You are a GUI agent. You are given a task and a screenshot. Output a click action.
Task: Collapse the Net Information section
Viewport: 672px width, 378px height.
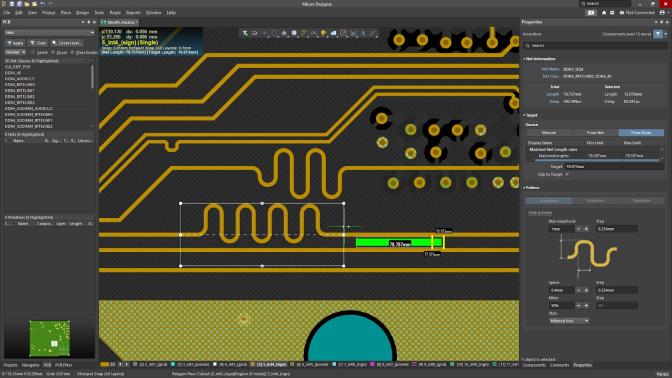(x=539, y=59)
